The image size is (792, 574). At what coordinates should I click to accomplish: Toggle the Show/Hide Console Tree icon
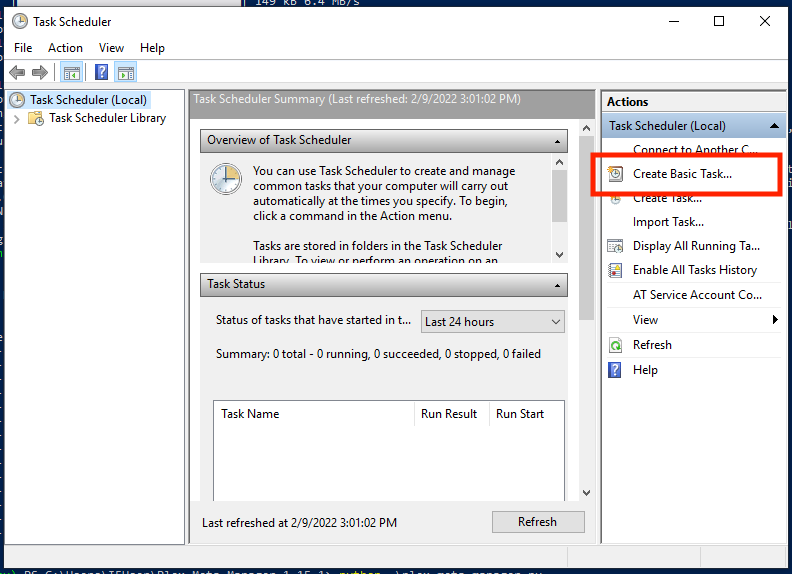(x=72, y=73)
